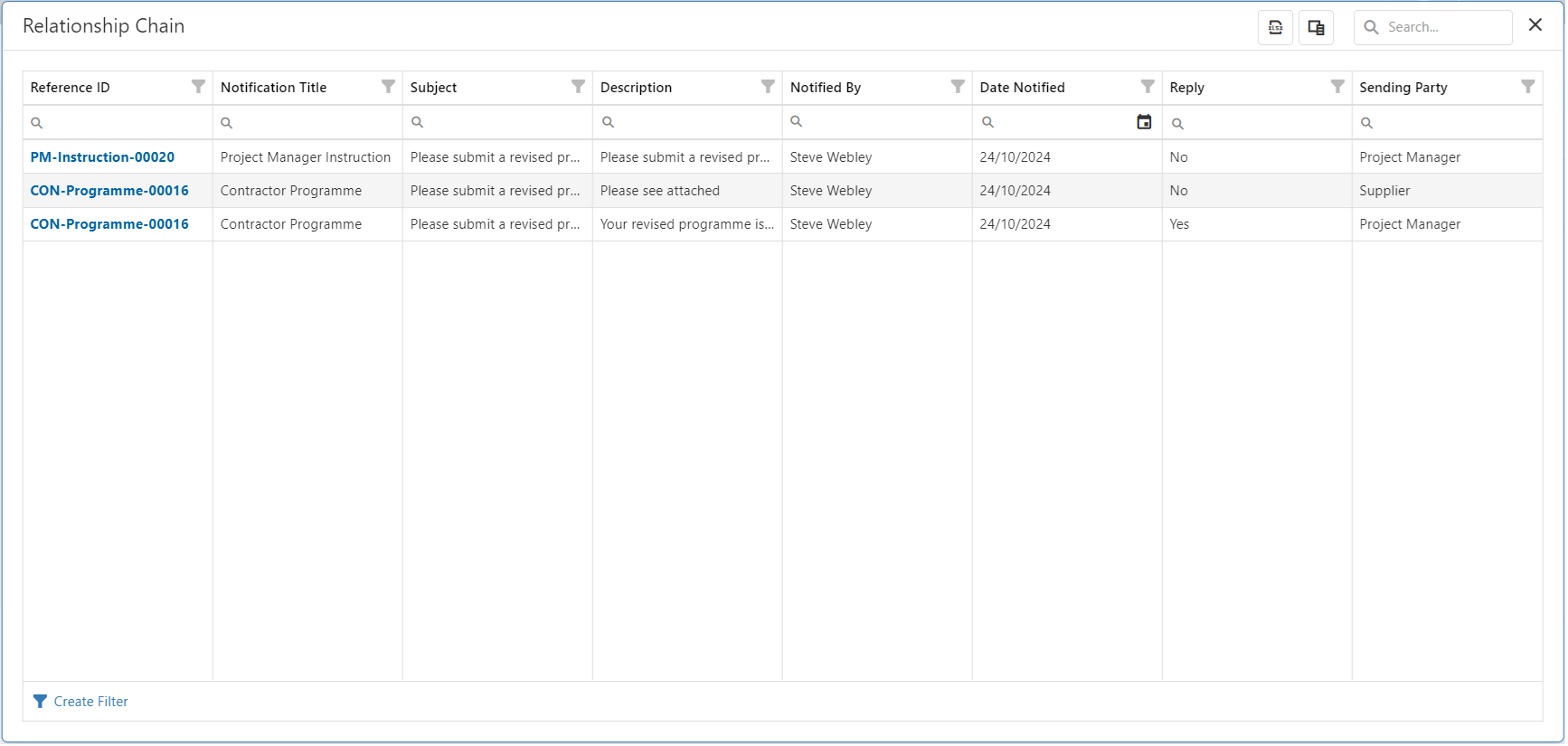Click the Reference ID search operation icon
1568x746 pixels.
click(x=37, y=123)
